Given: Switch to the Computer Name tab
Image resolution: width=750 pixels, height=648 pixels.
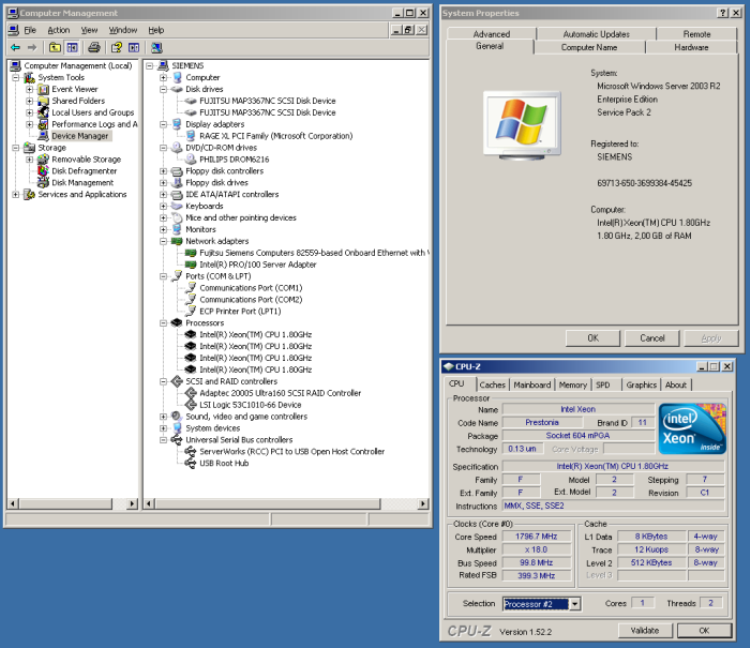Looking at the screenshot, I should click(x=589, y=47).
